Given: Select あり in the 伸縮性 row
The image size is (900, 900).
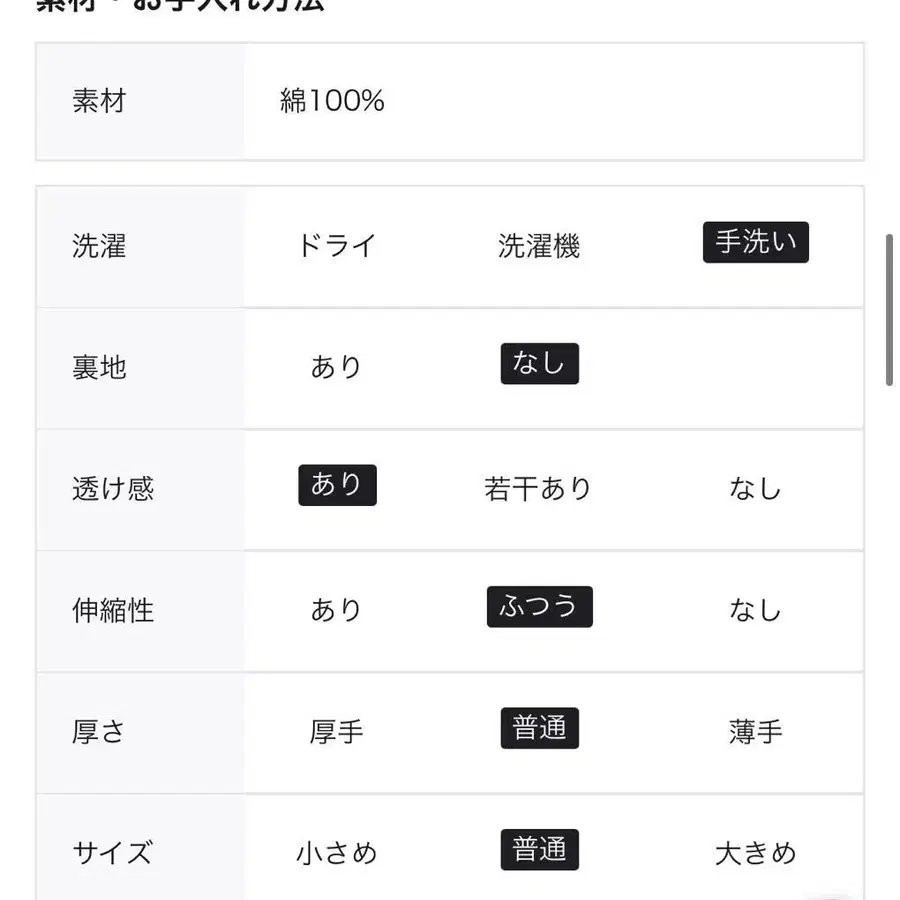Looking at the screenshot, I should click(336, 610).
